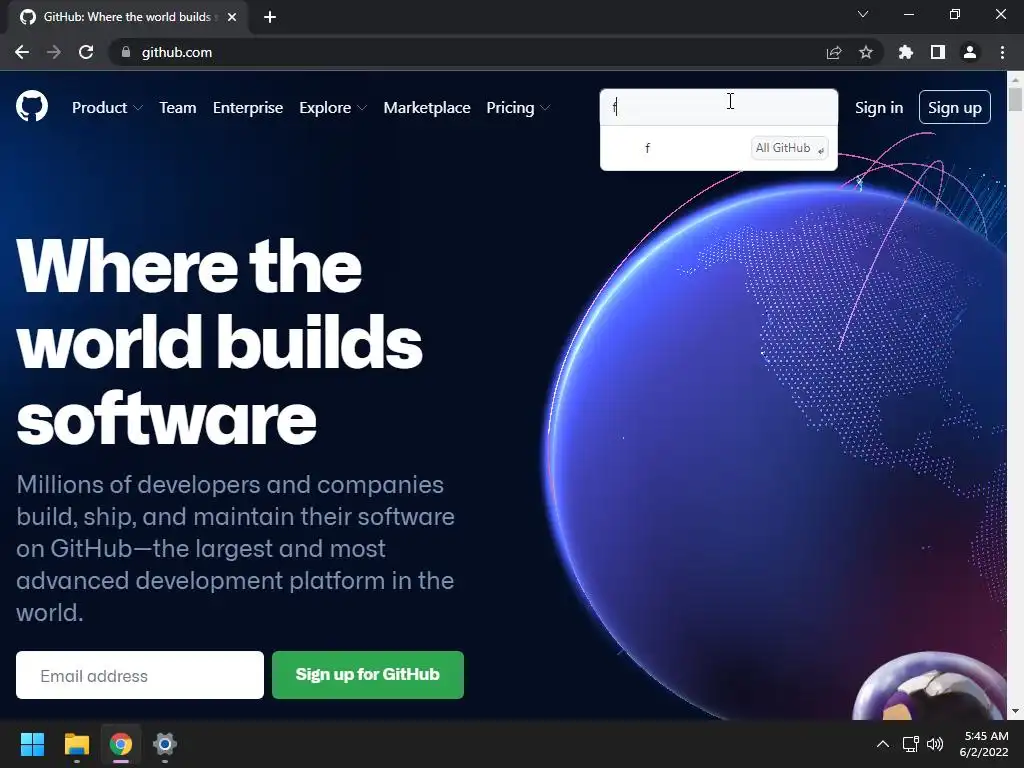The height and width of the screenshot is (768, 1024).
Task: Click the GitHub Octocat logo
Action: (32, 107)
